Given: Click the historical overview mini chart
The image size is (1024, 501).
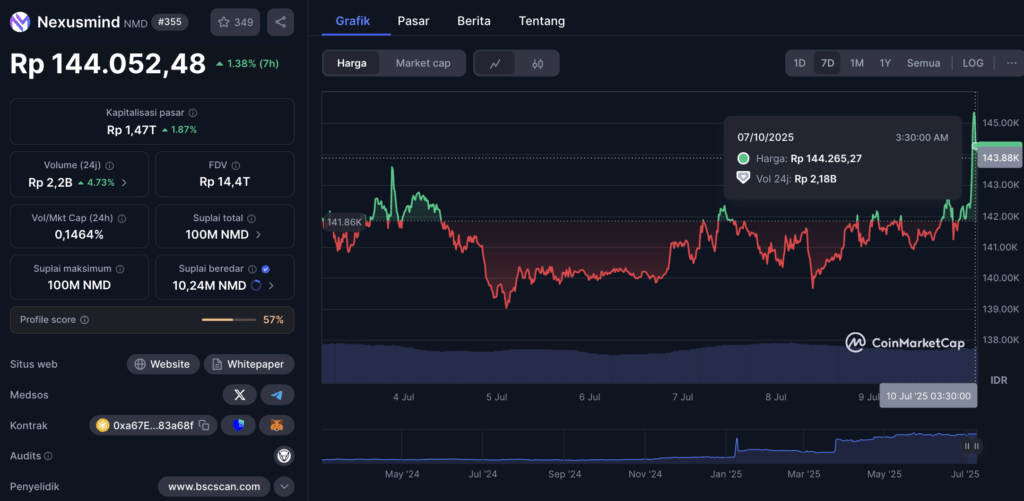Looking at the screenshot, I should pos(650,446).
